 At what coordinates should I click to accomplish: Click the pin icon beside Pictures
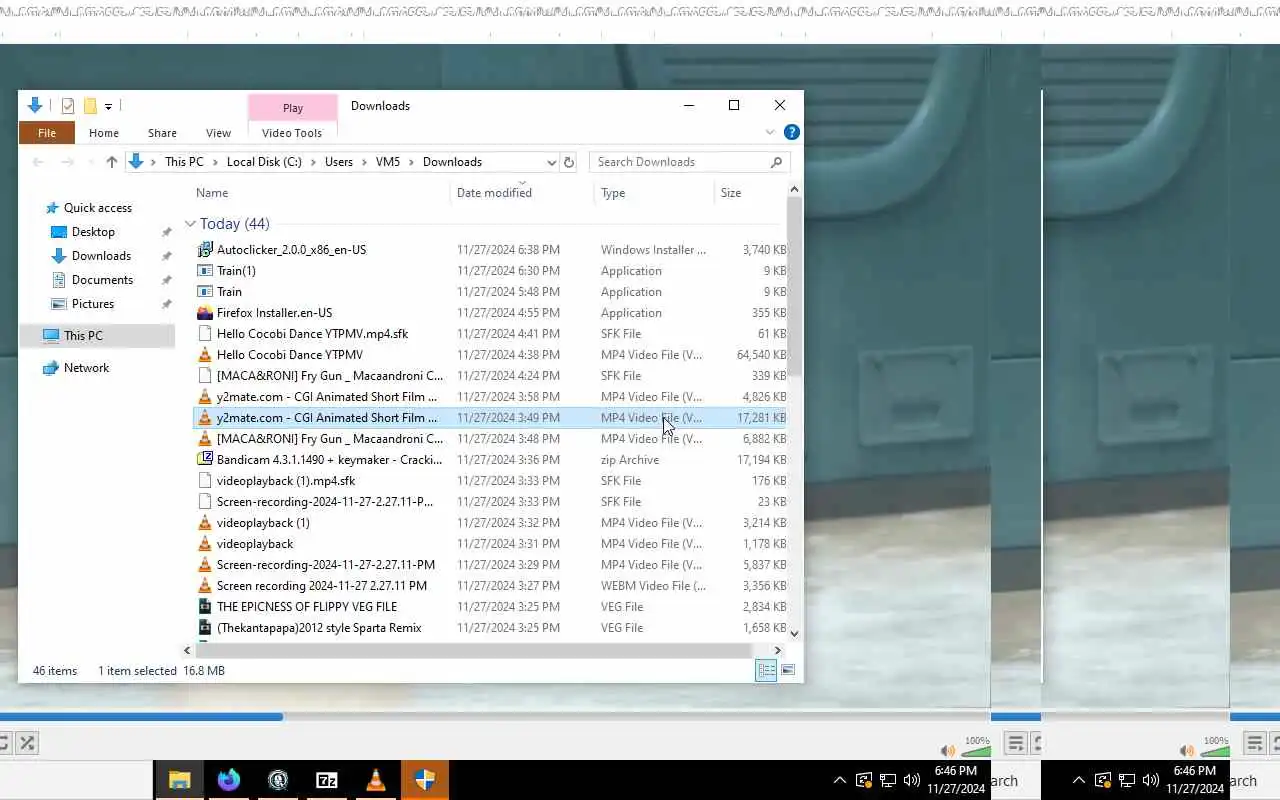166,304
